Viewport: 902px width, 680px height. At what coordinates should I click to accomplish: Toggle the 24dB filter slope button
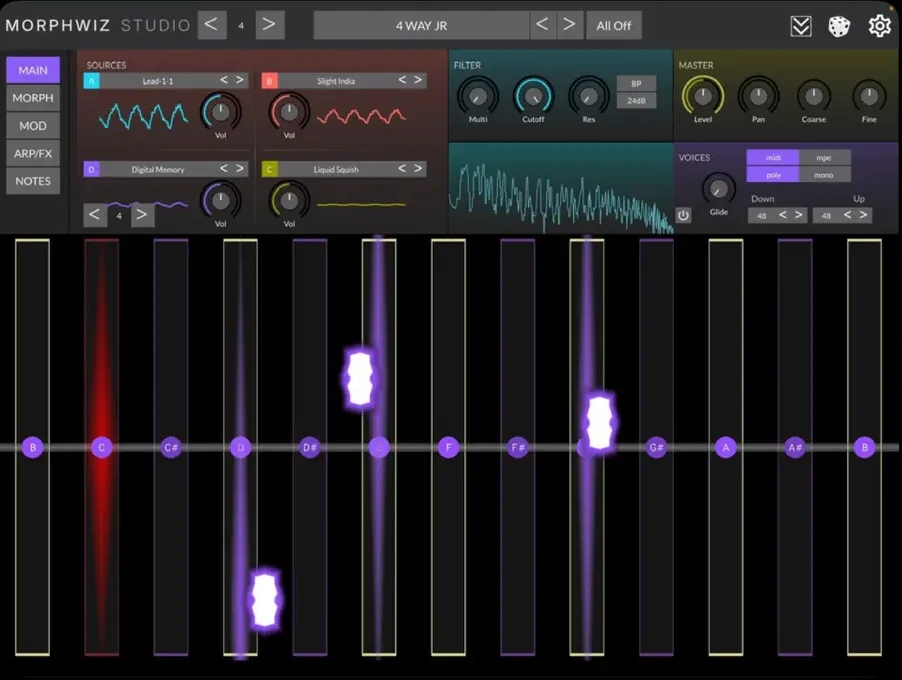[x=636, y=101]
